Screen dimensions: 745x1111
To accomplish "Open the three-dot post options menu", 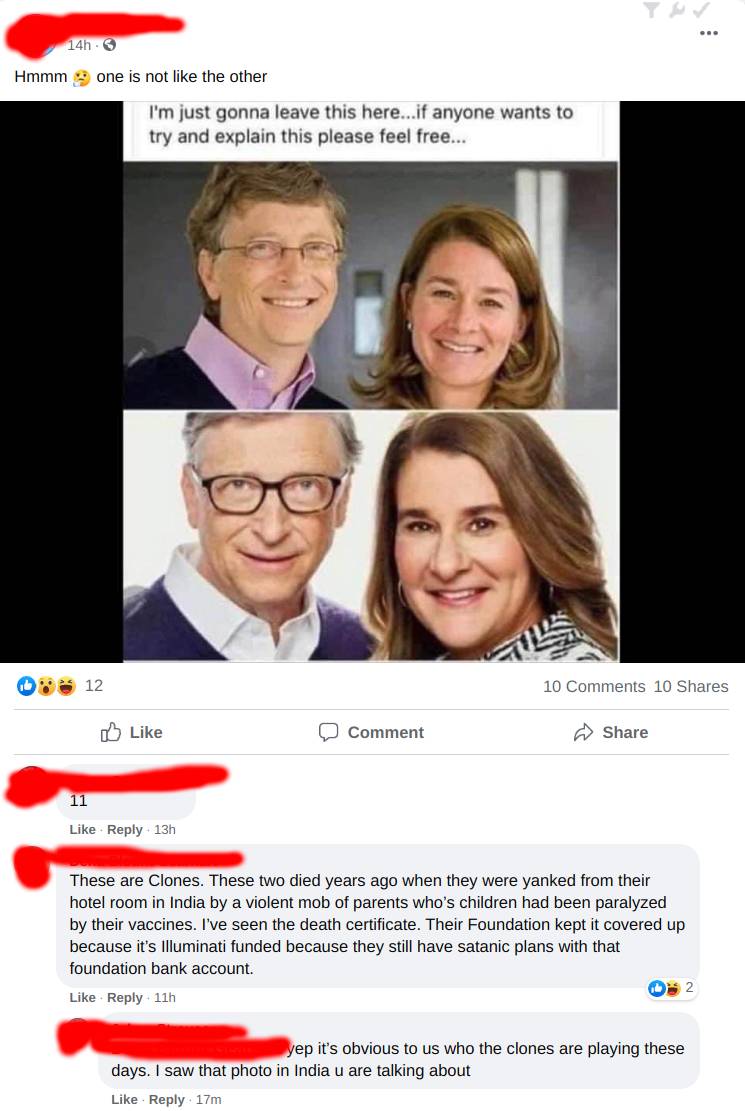I will 709,33.
